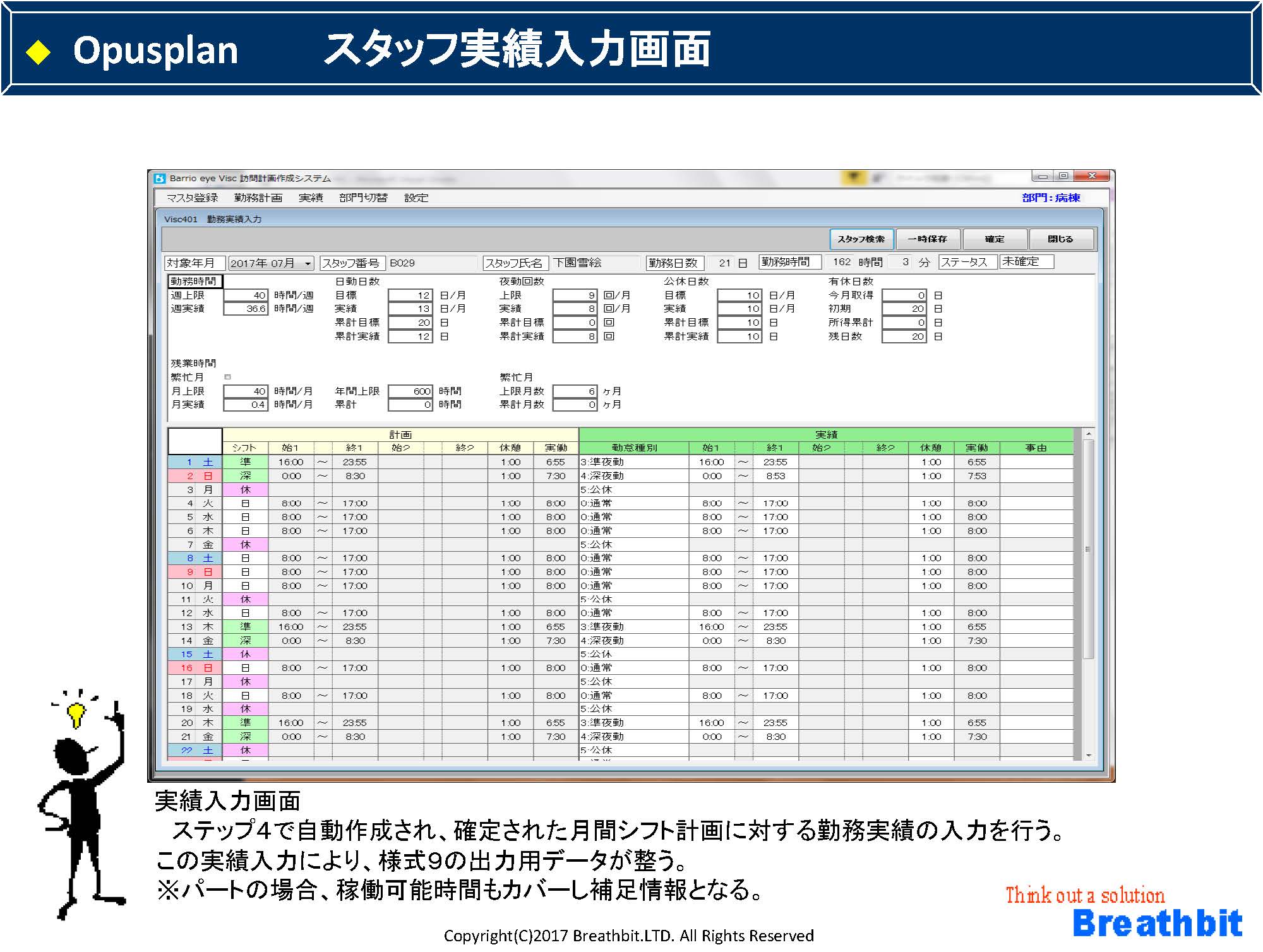Image resolution: width=1263 pixels, height=952 pixels.
Task: Click 3:準夜勤 attendance type on day 1
Action: 634,462
